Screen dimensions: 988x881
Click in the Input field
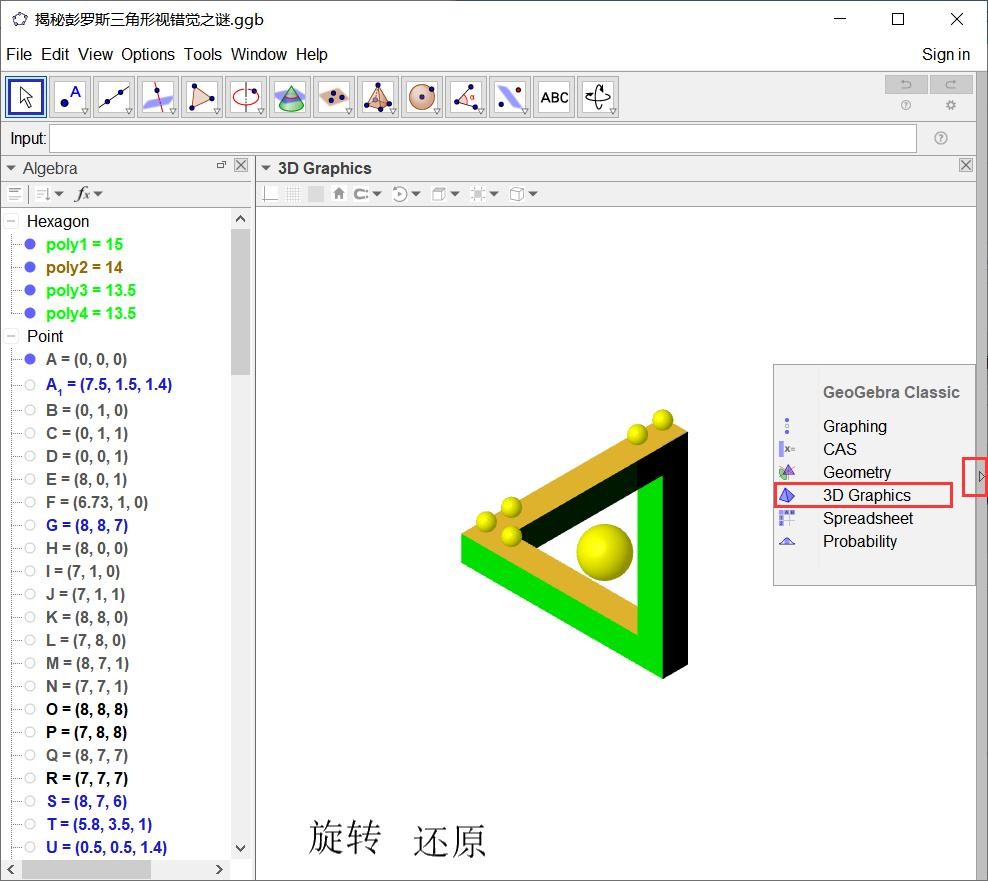point(482,138)
